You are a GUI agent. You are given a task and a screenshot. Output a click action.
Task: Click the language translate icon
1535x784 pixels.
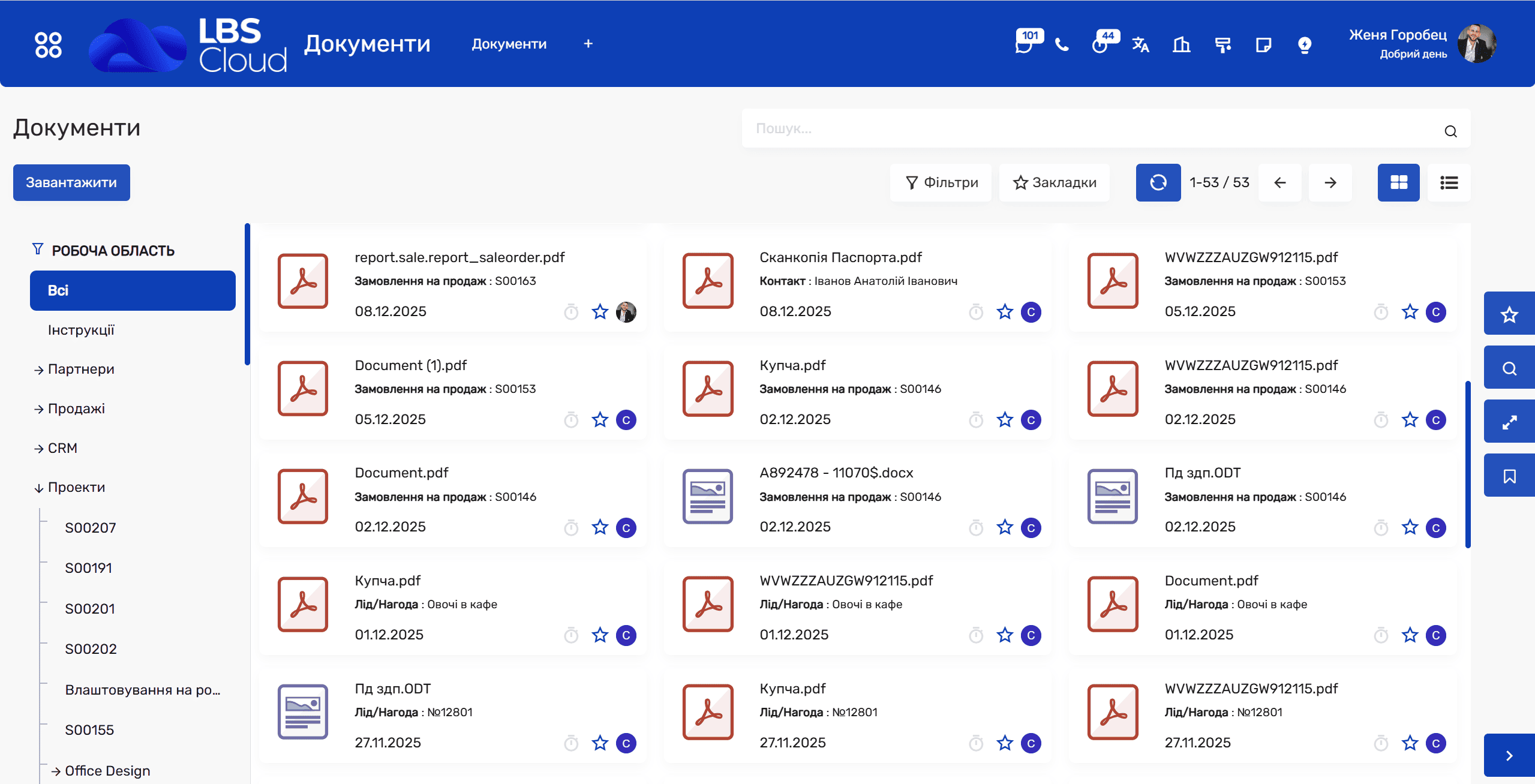pyautogui.click(x=1140, y=45)
